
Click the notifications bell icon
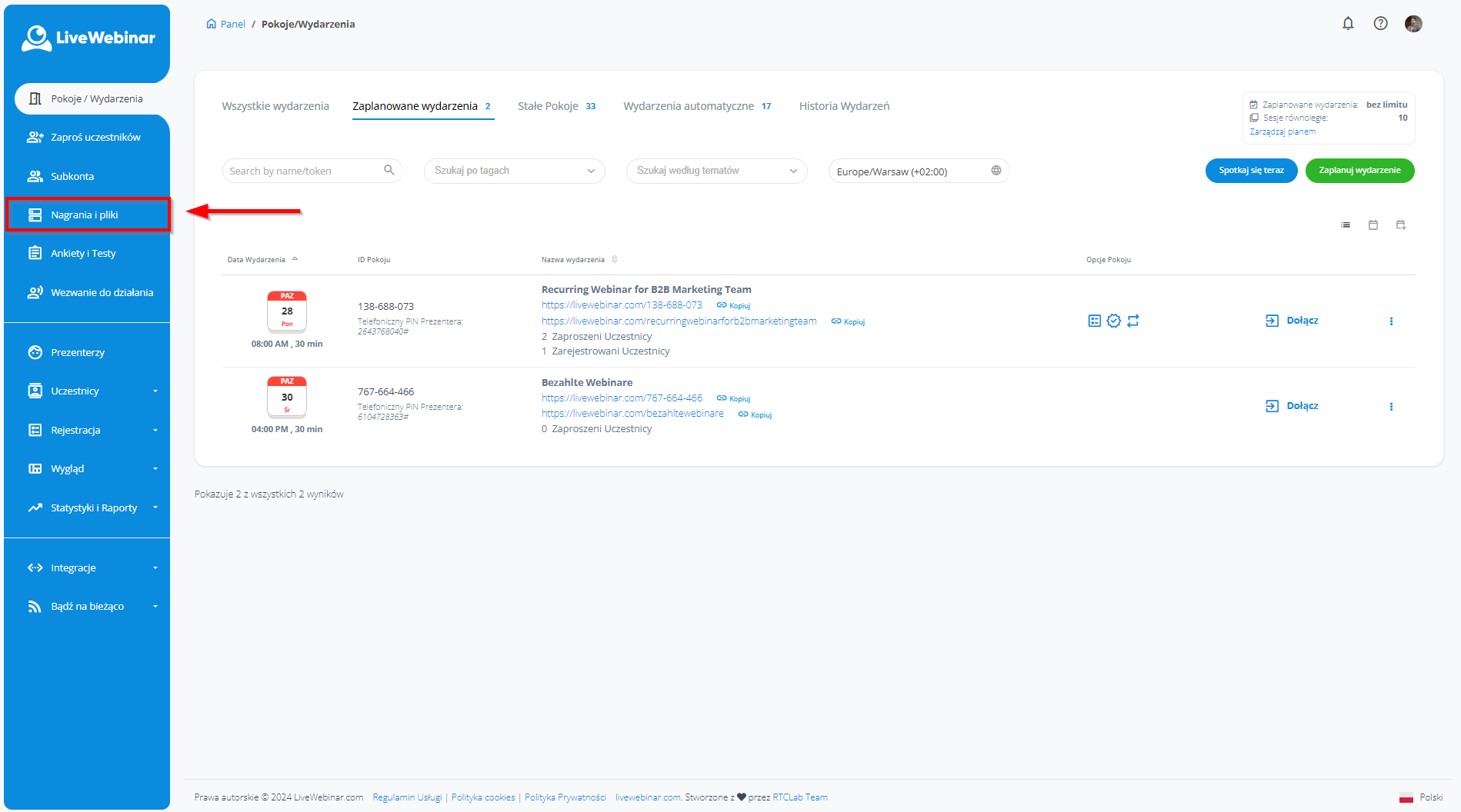pos(1348,24)
